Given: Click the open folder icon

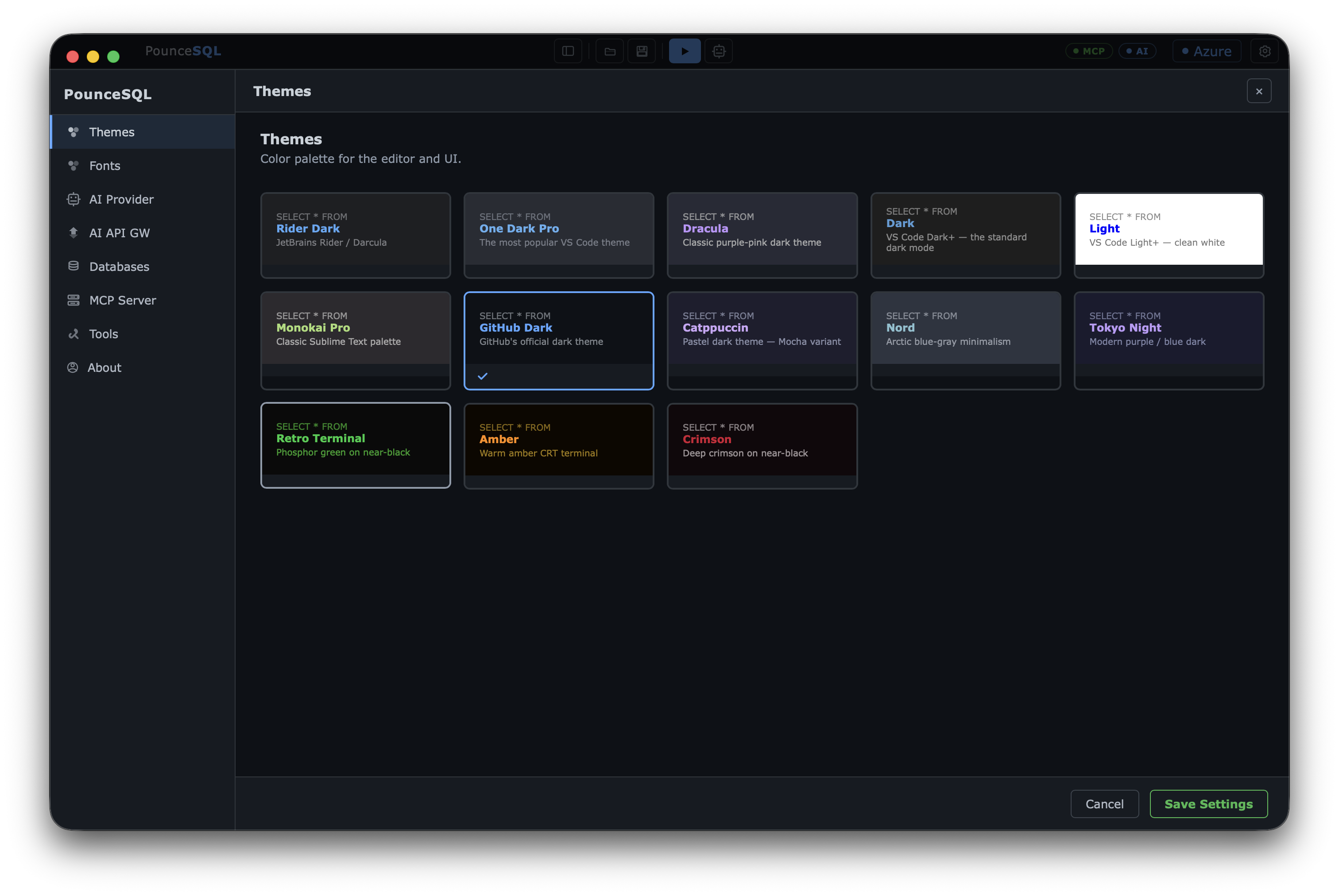Looking at the screenshot, I should (610, 51).
